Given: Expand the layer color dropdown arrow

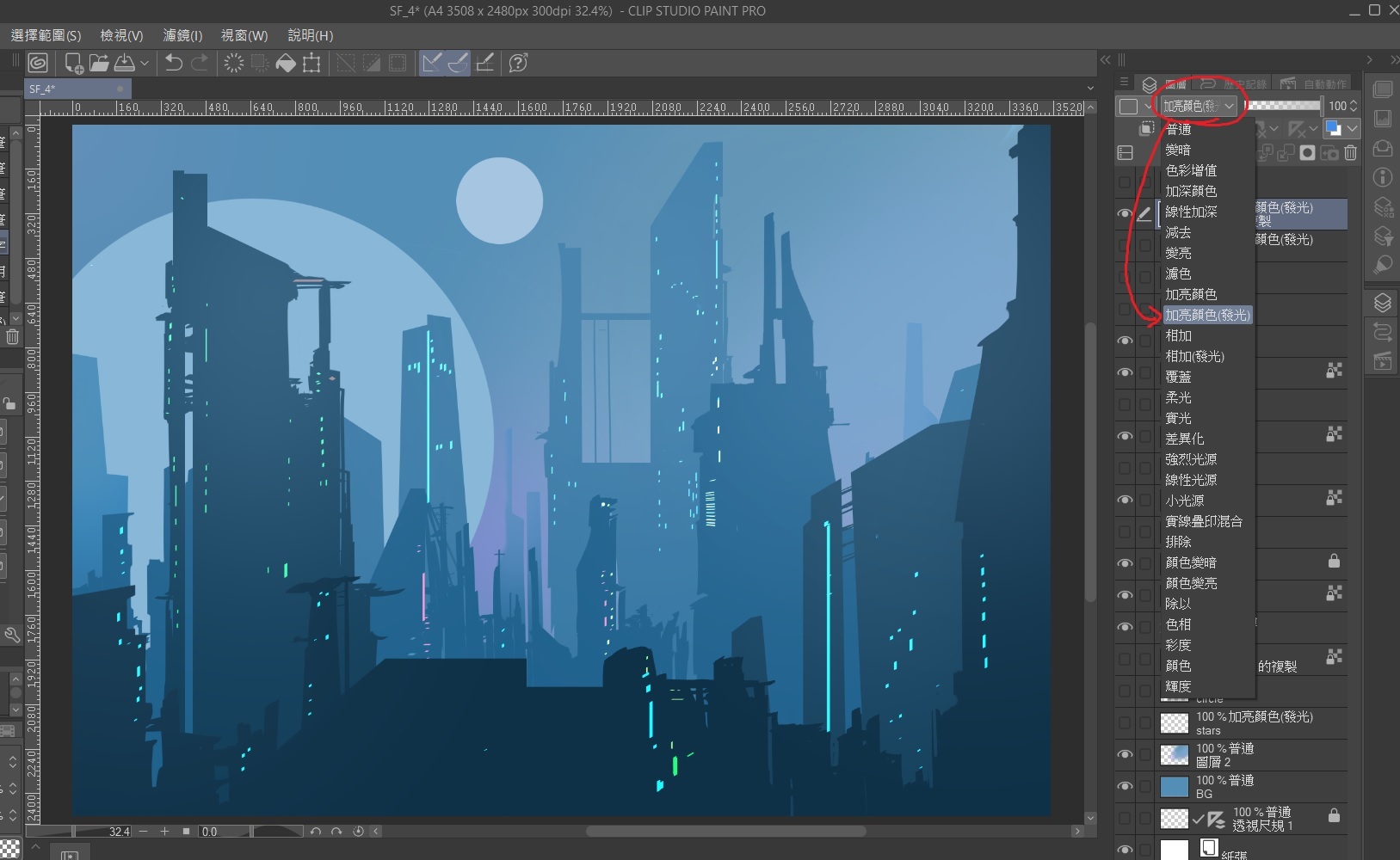Looking at the screenshot, I should tap(1353, 129).
